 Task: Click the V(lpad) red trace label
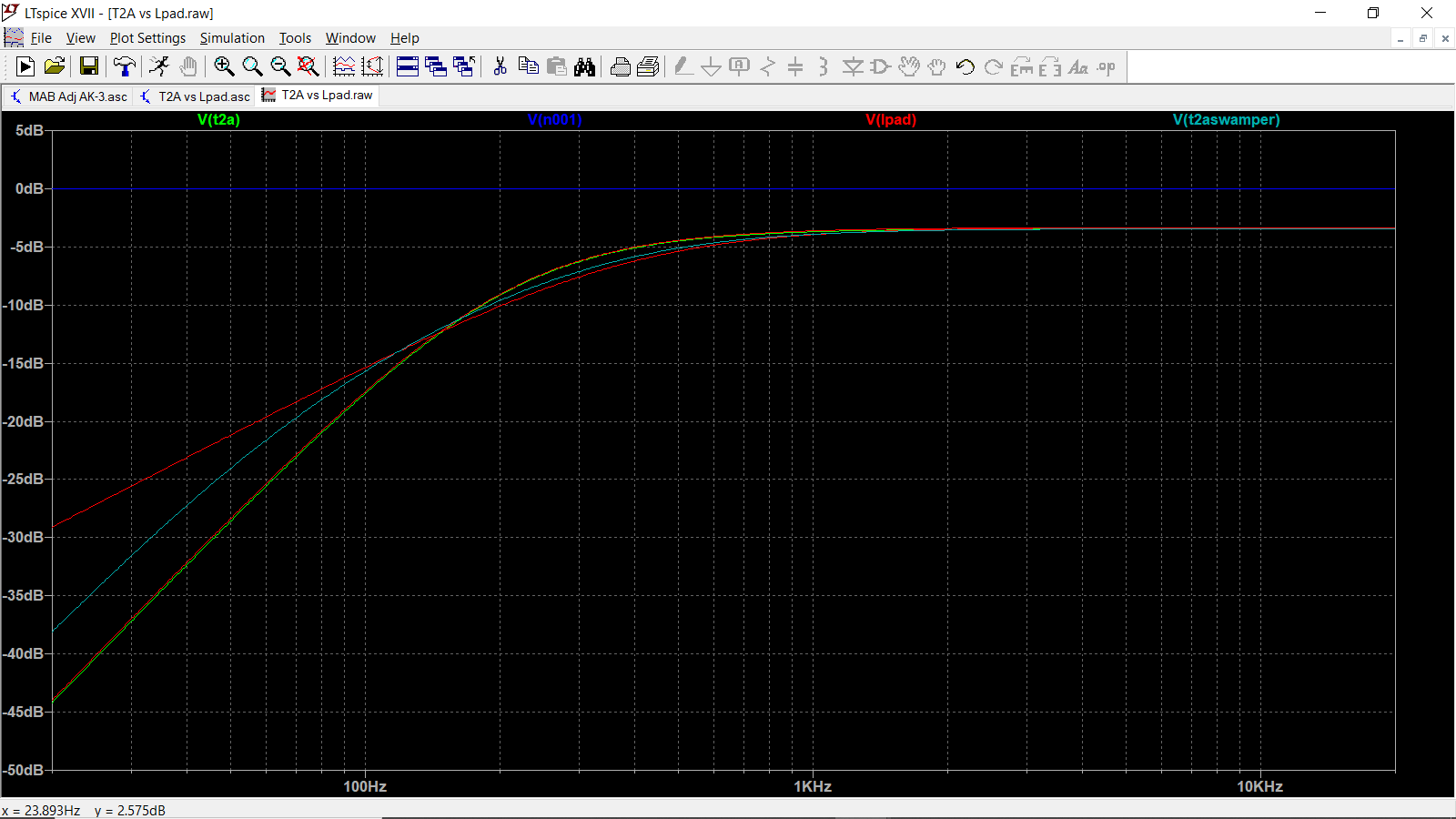[891, 120]
